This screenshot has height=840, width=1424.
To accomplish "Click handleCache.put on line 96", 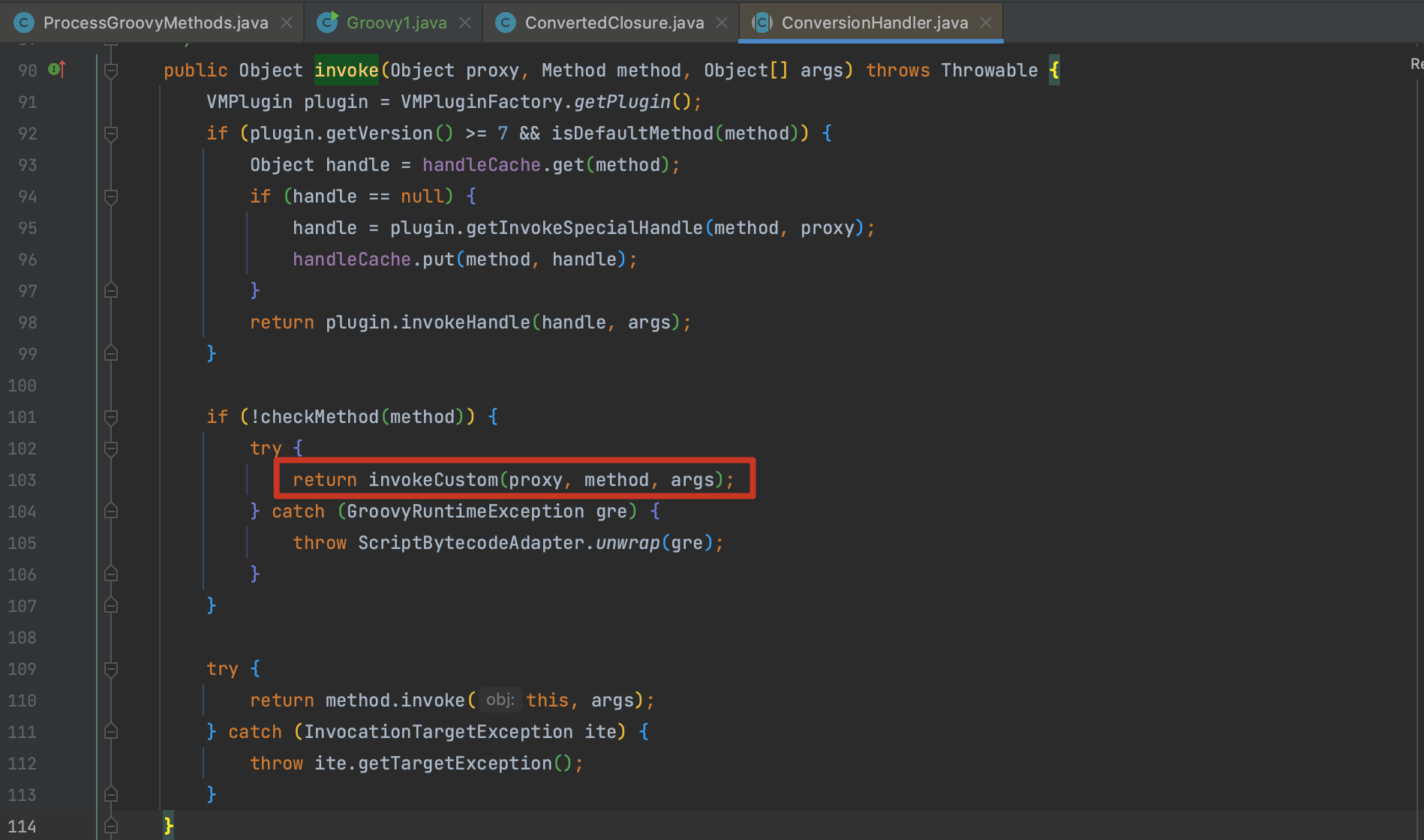I will point(374,259).
